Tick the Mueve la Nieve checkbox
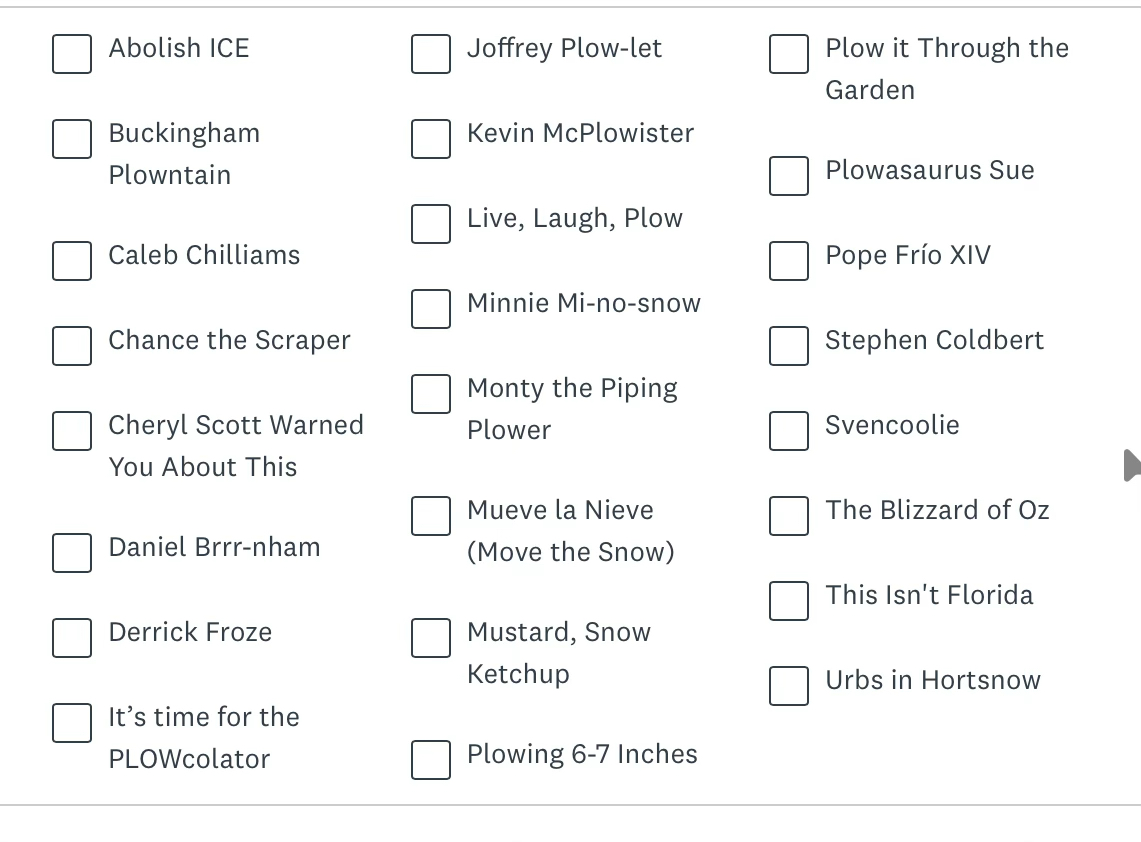 coord(431,516)
